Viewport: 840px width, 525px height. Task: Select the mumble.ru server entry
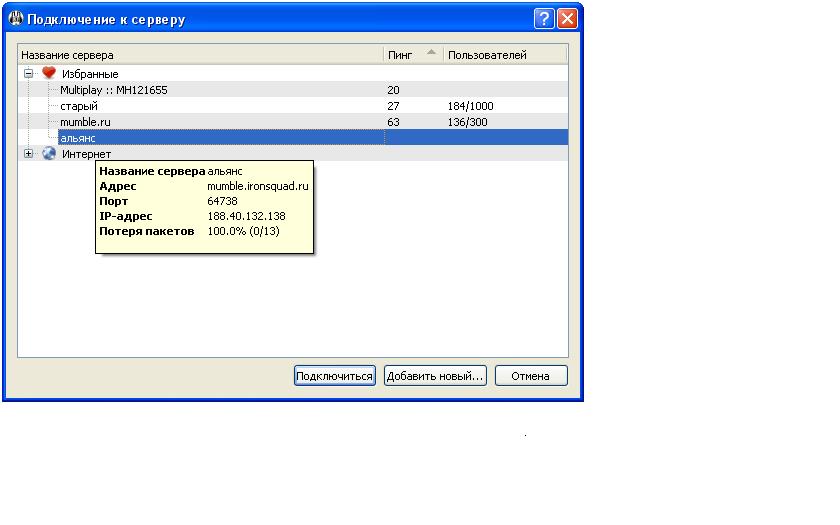click(83, 122)
